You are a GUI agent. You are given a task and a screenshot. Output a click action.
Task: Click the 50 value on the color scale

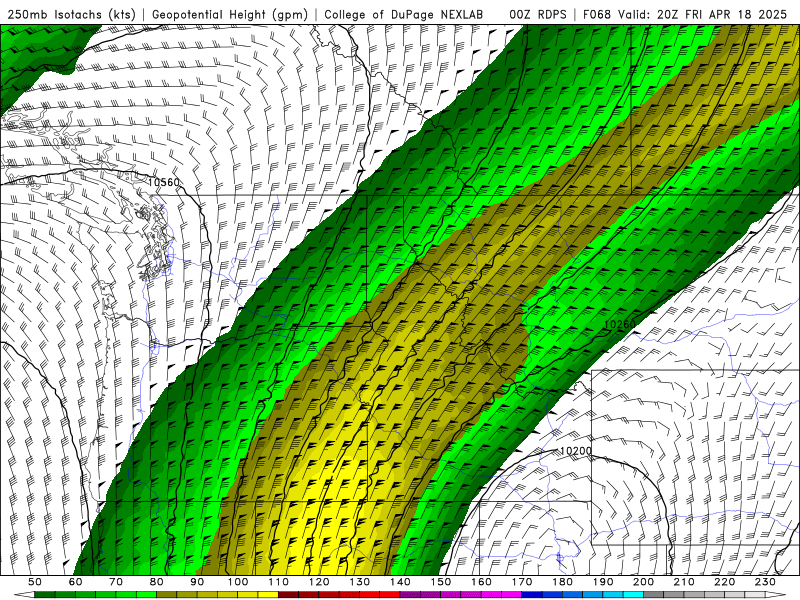pos(35,582)
